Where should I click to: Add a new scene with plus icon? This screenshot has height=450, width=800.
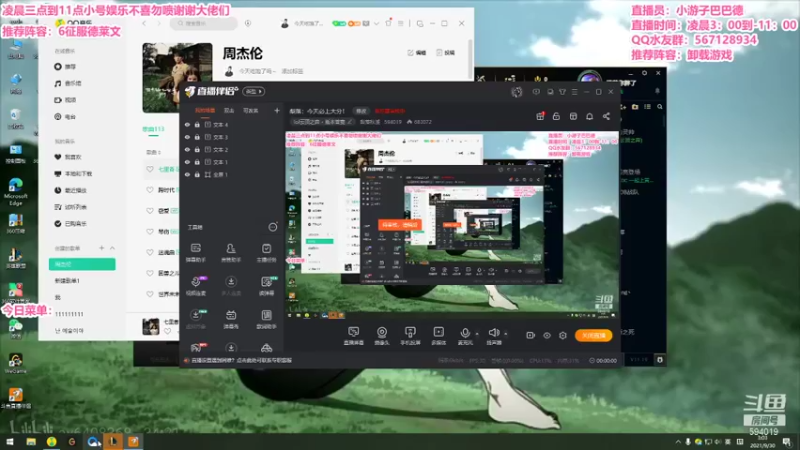[277, 110]
